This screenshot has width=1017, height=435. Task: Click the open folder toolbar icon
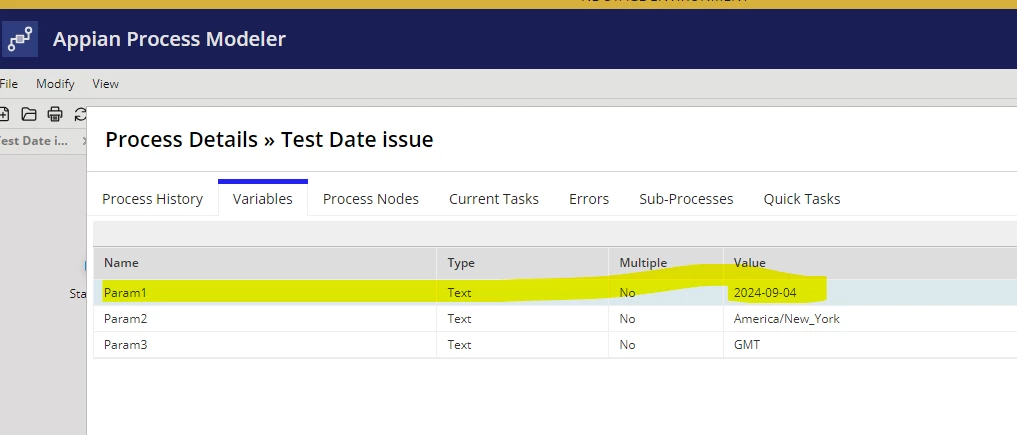coord(29,114)
